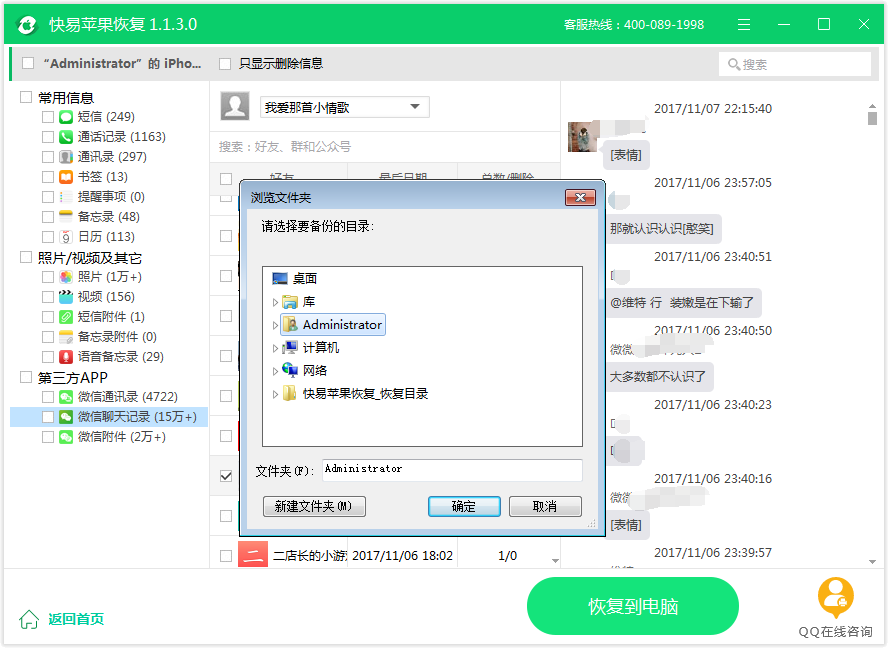The image size is (888, 648).
Task: Click the 短信附件 attachment icon
Action: [x=66, y=317]
